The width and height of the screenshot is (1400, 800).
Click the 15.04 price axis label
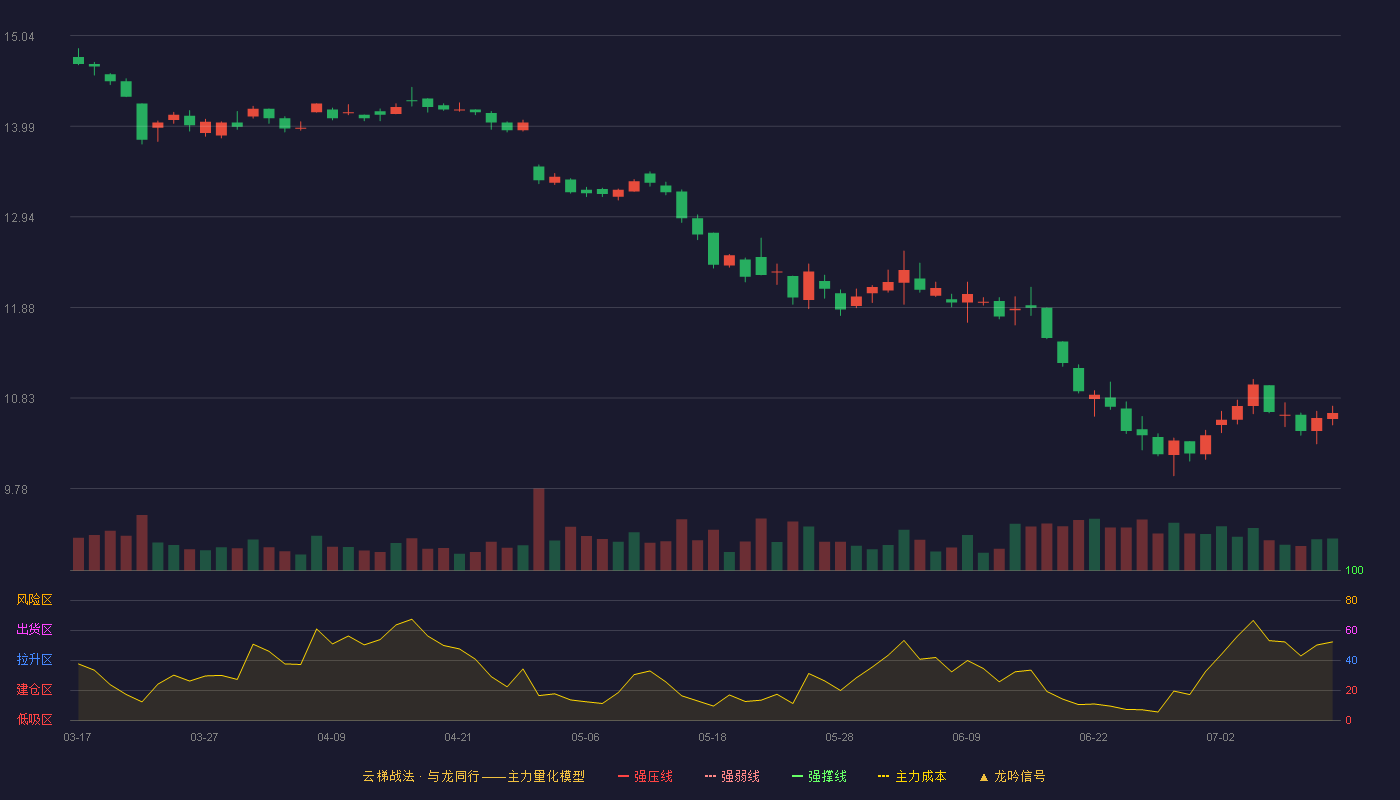[19, 37]
